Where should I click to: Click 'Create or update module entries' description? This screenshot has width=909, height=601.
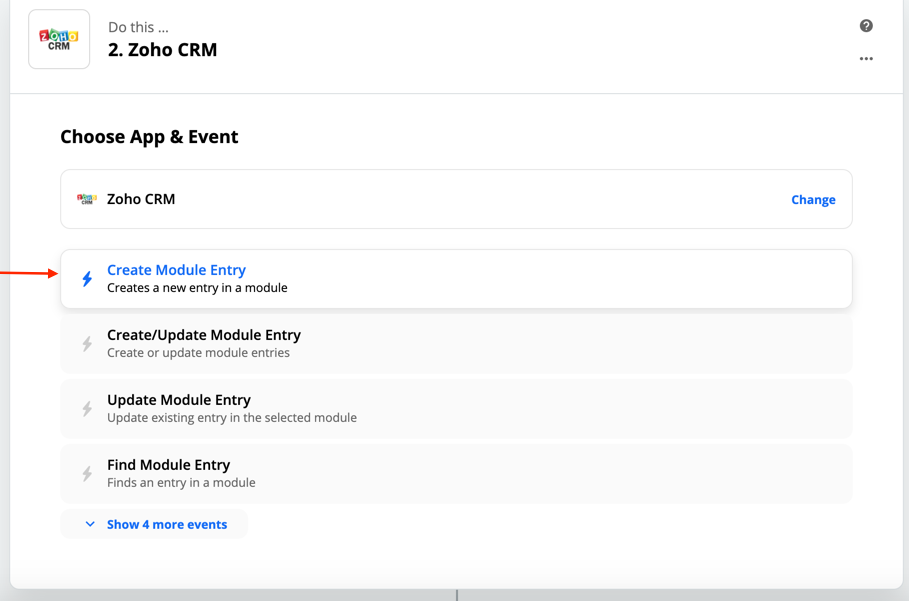198,353
